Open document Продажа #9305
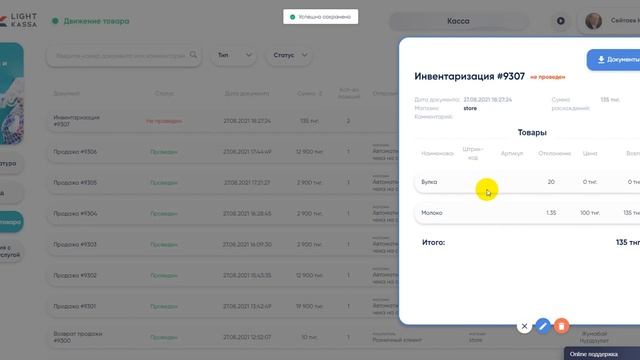The height and width of the screenshot is (360, 640). tap(75, 182)
